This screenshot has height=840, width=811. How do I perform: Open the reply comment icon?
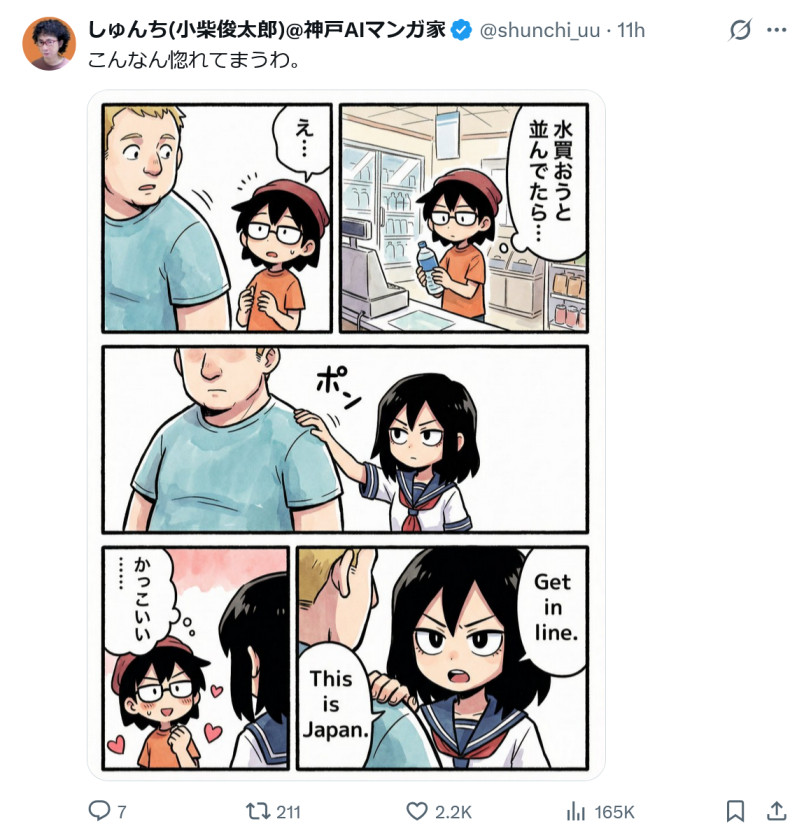pos(99,811)
